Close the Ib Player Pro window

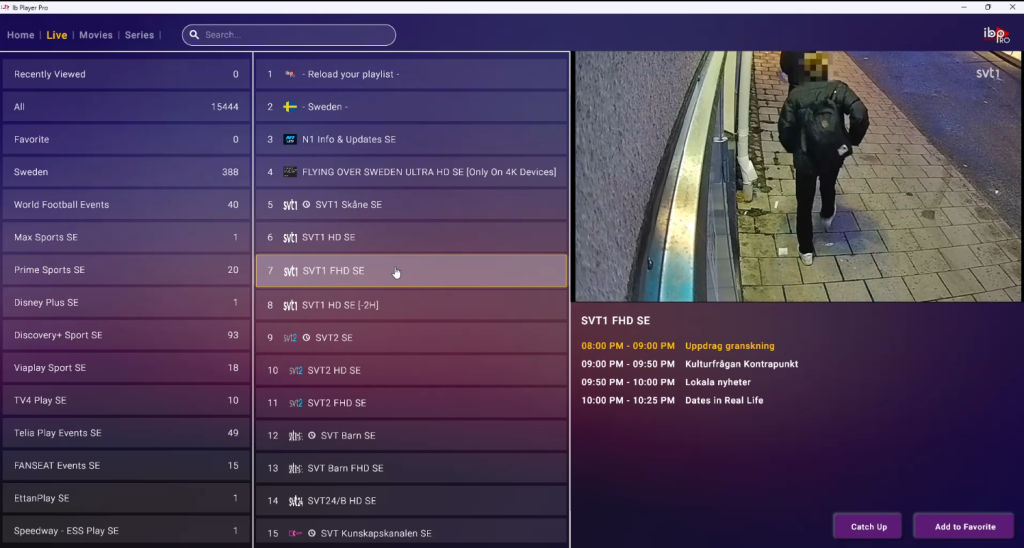(1012, 7)
